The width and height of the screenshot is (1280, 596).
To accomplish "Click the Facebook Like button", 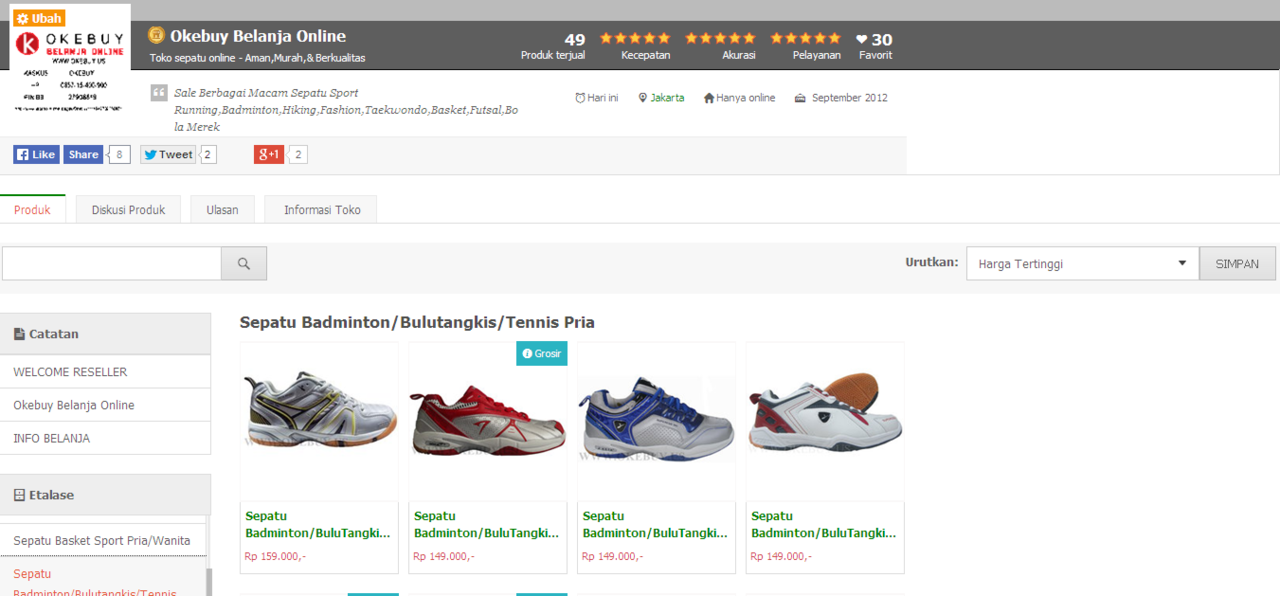I will (36, 154).
